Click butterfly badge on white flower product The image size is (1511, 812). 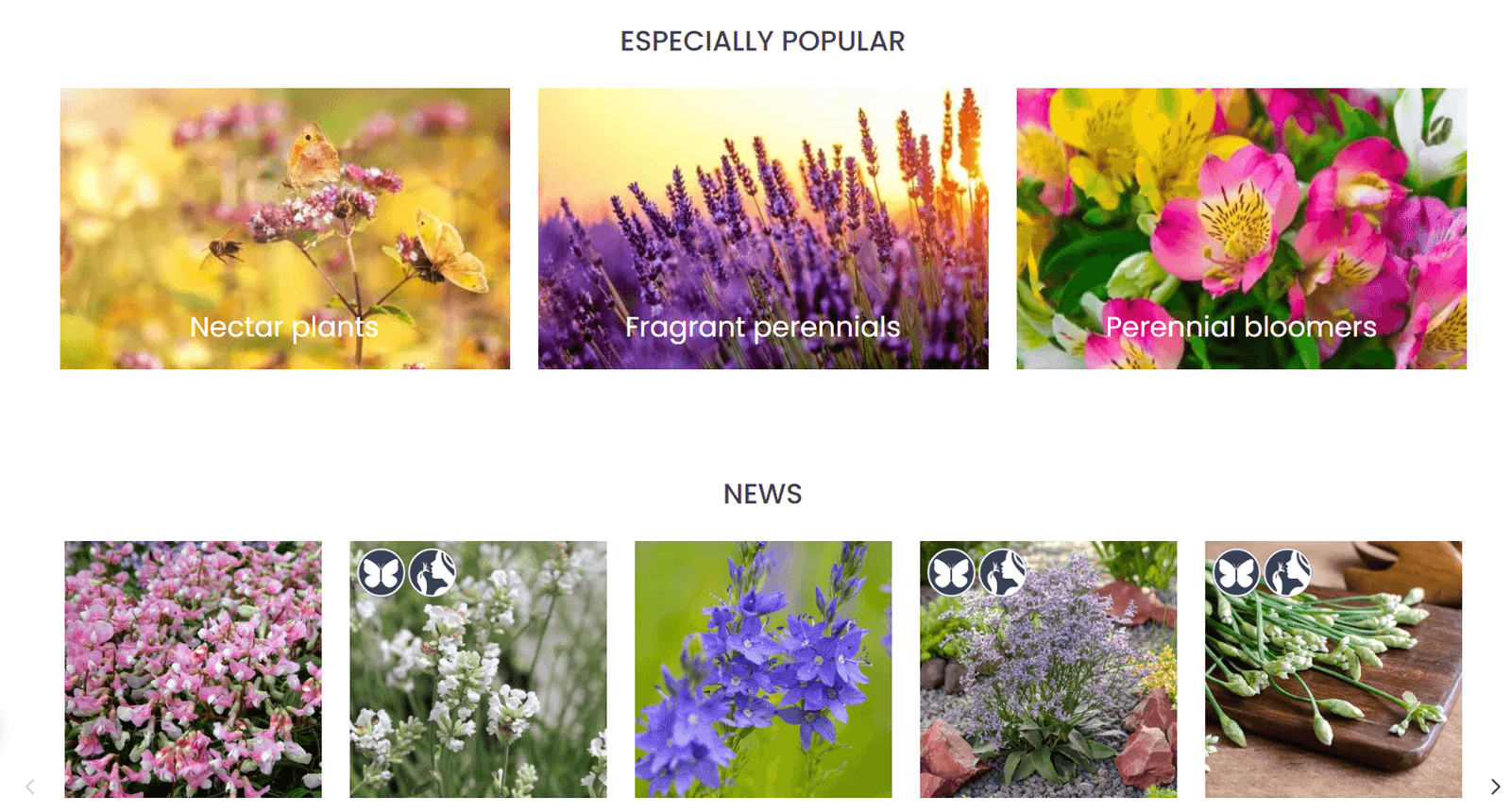pyautogui.click(x=382, y=572)
